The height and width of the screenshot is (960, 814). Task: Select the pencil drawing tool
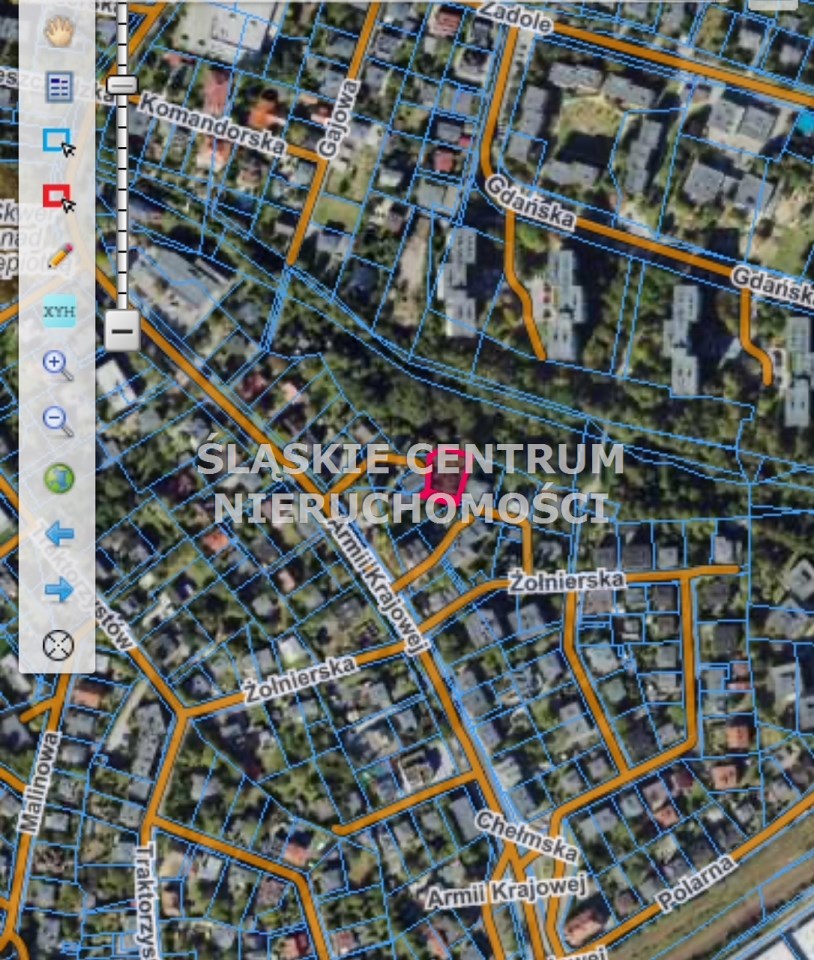point(59,255)
